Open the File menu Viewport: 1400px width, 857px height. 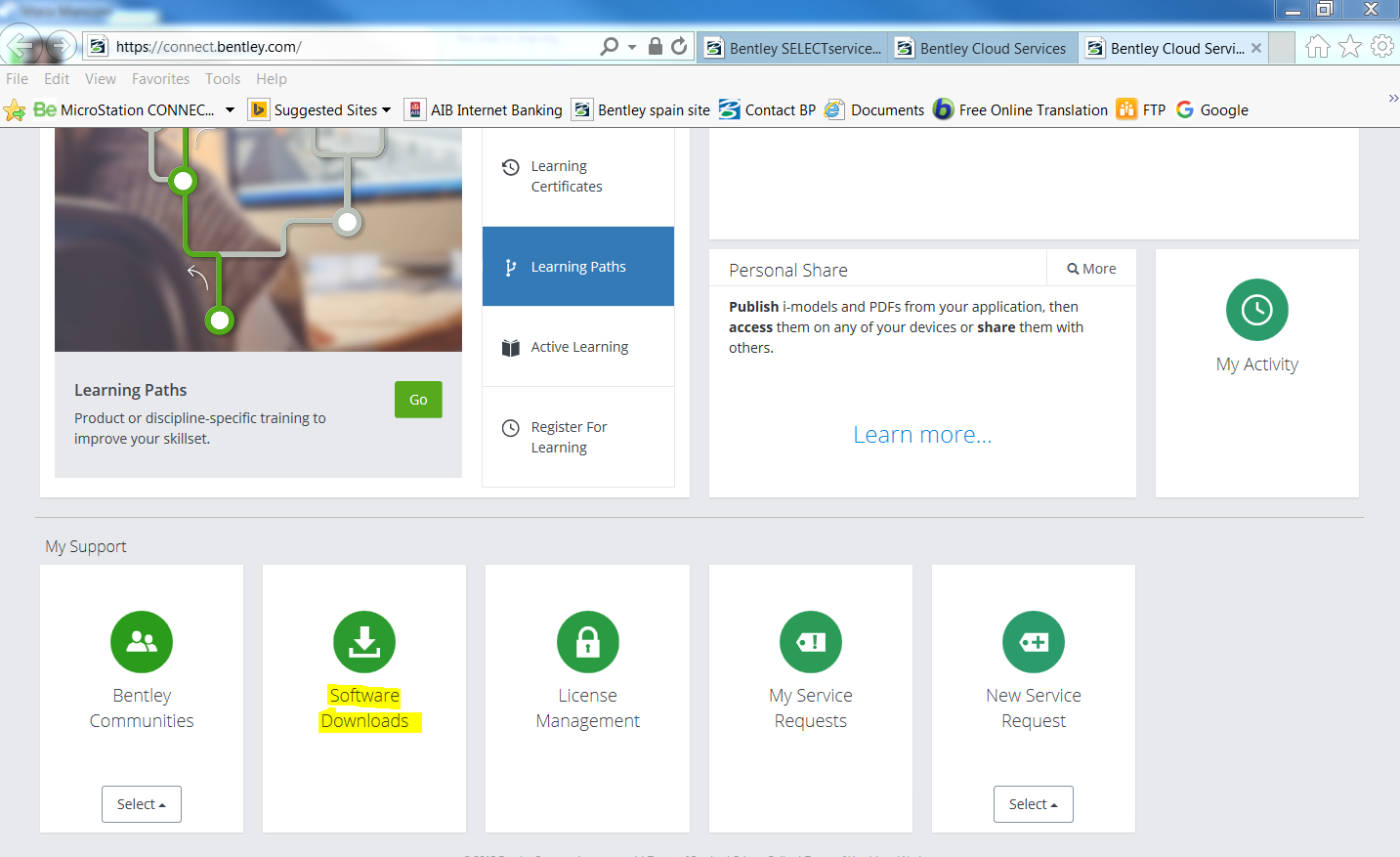tap(17, 79)
